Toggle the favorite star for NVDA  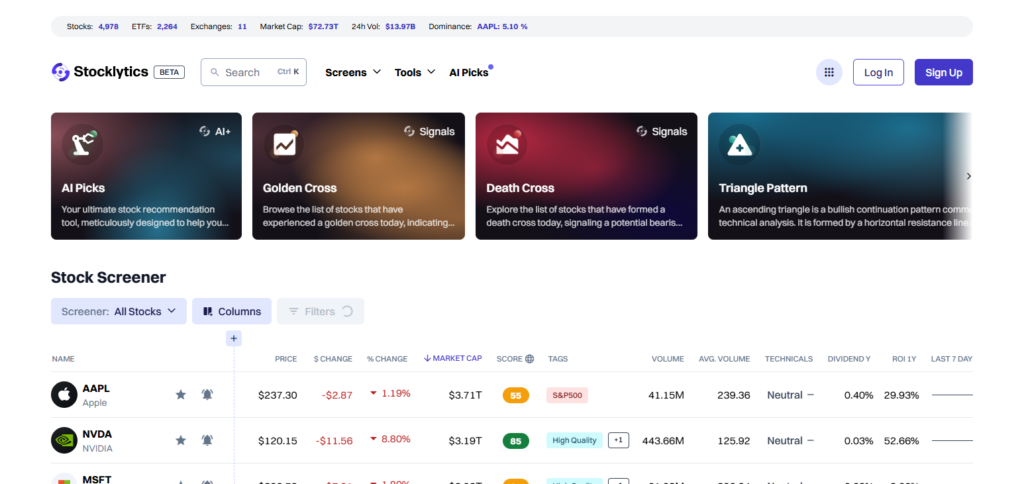(181, 440)
